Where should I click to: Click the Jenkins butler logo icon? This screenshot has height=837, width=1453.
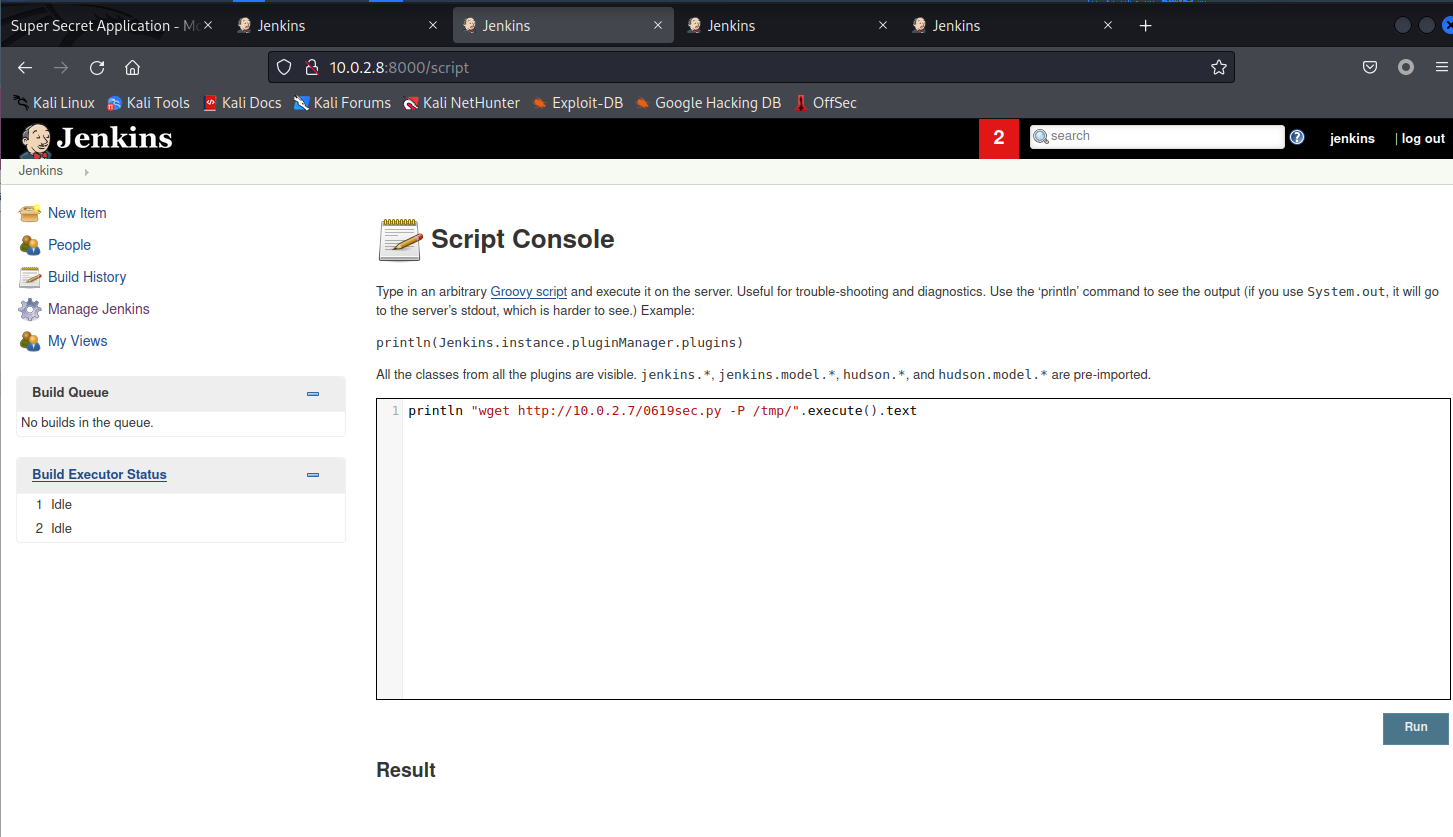pos(35,140)
